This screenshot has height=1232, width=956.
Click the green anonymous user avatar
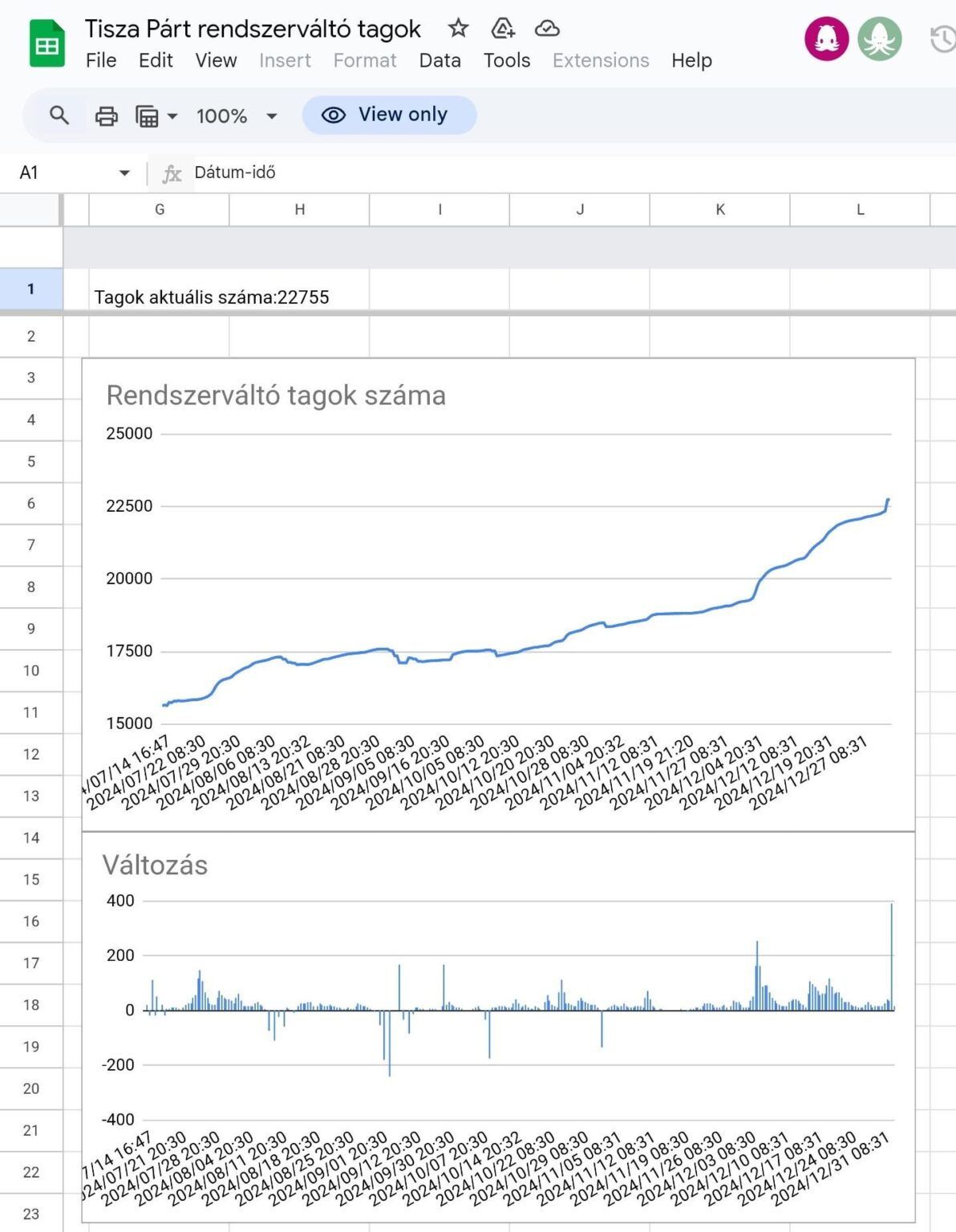880,38
